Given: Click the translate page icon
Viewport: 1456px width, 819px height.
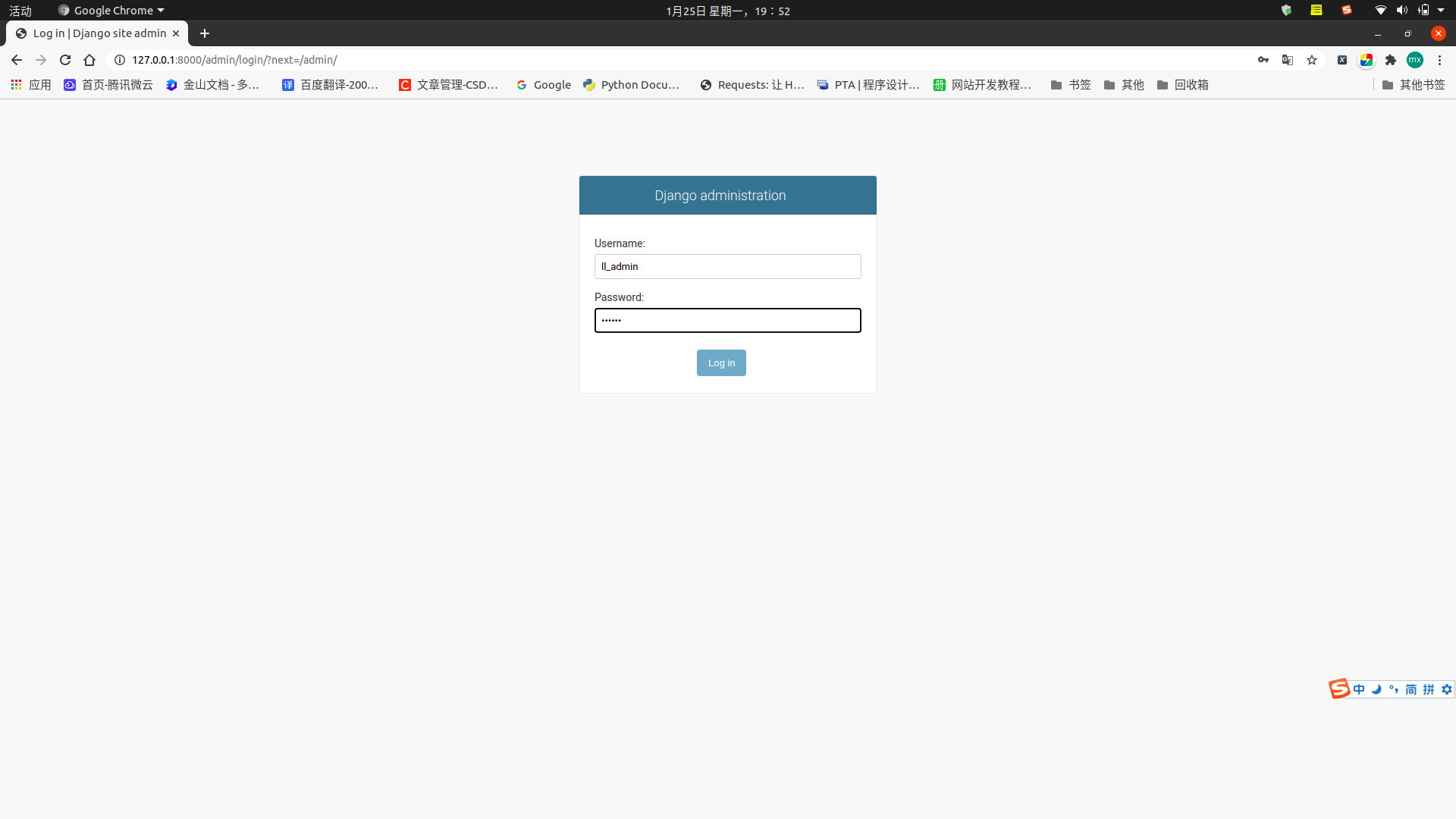Looking at the screenshot, I should [1288, 60].
